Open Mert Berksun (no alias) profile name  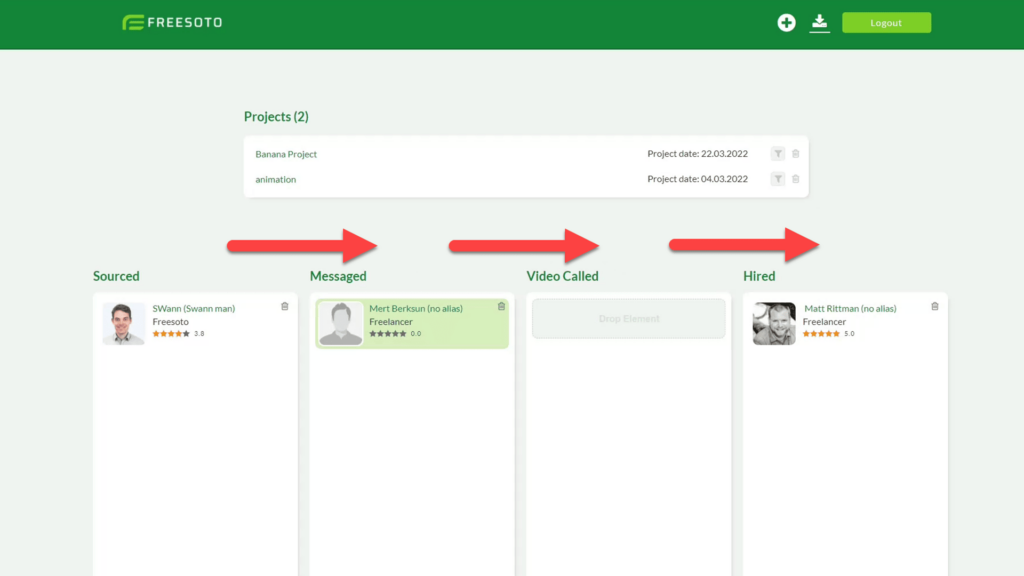(x=416, y=308)
